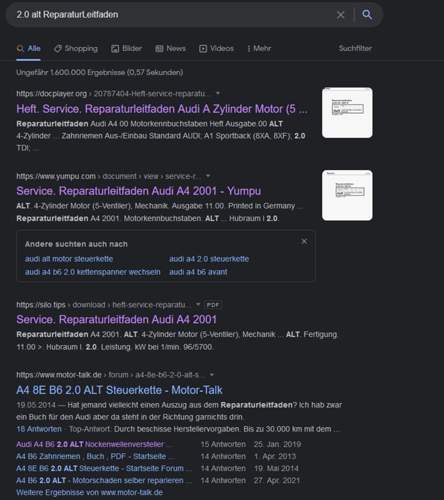Viewport: 444px width, 500px height.
Task: Select the Videos tab
Action: click(x=216, y=49)
